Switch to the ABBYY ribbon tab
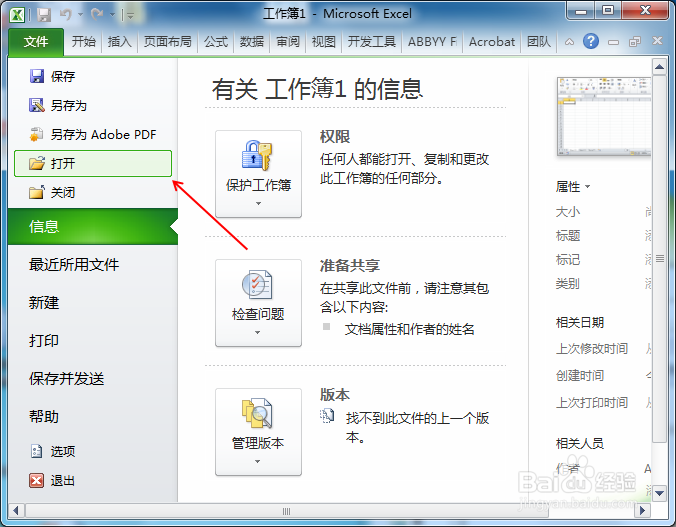Viewport: 676px width, 527px height. (432, 41)
